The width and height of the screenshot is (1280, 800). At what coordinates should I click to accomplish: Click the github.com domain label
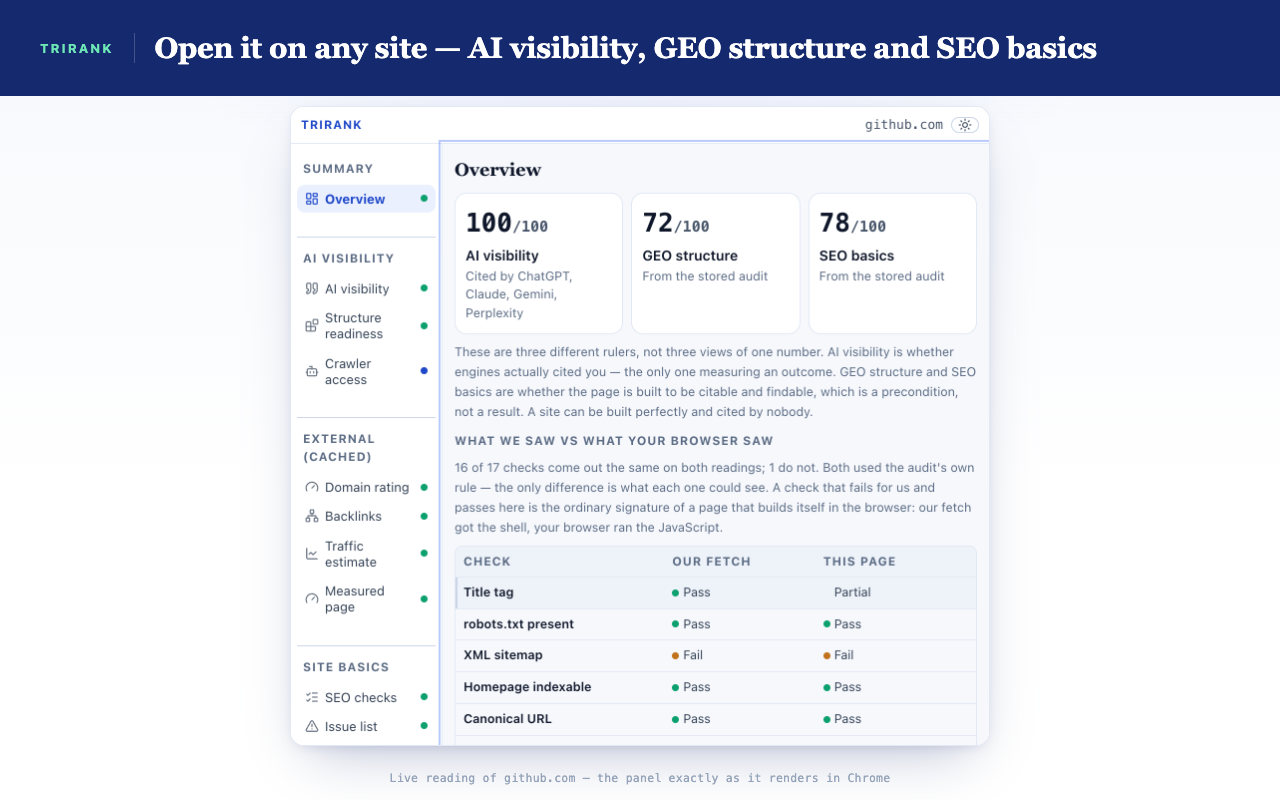coord(904,125)
